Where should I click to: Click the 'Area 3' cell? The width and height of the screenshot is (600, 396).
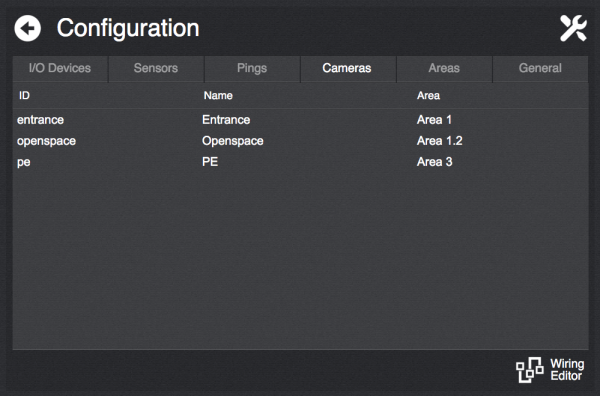(435, 162)
